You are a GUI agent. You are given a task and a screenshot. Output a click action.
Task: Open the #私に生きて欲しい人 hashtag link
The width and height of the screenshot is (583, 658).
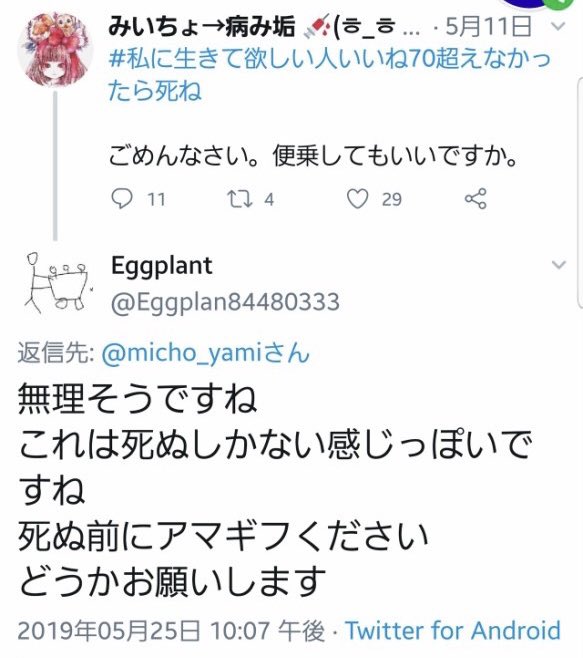coord(329,75)
